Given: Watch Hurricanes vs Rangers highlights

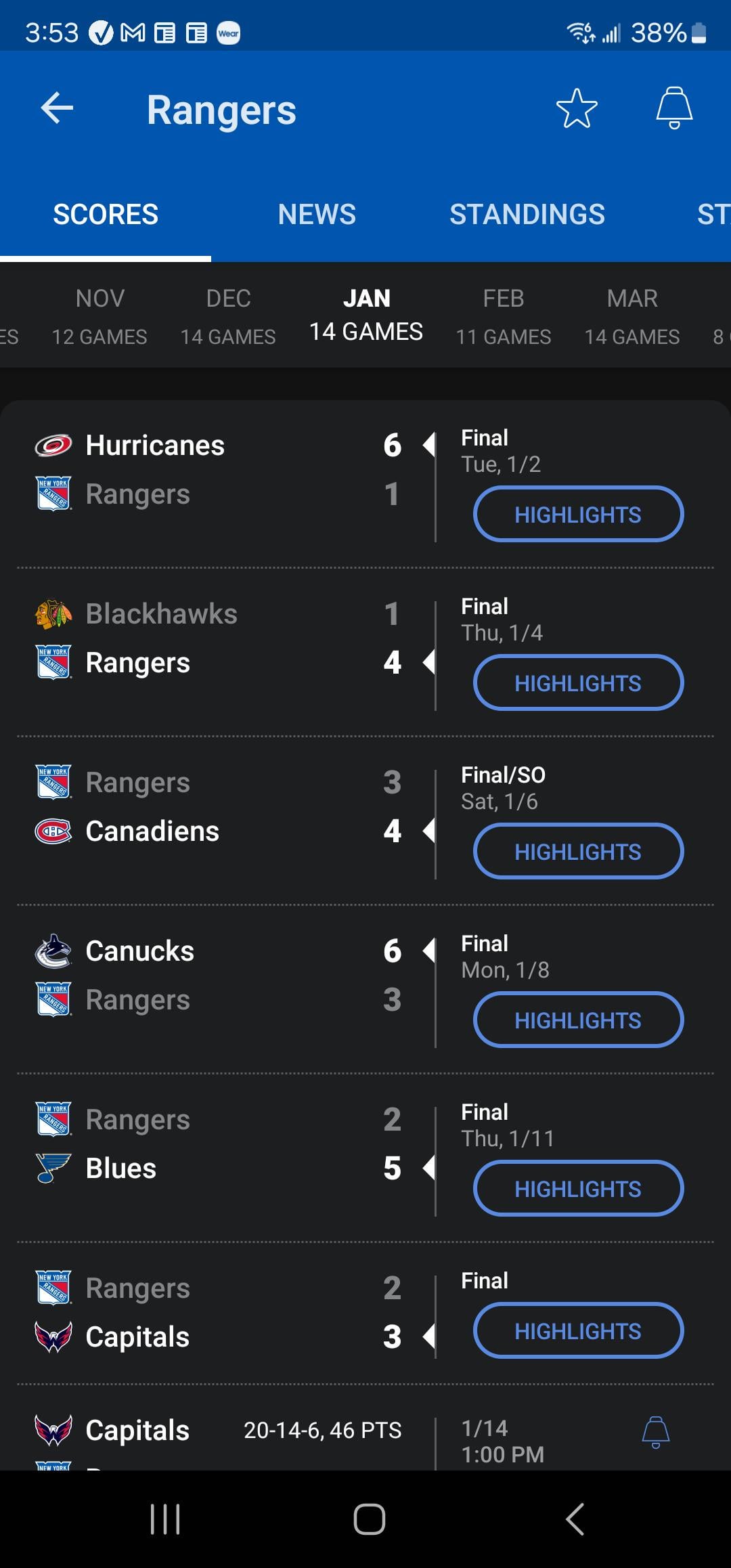Looking at the screenshot, I should (578, 515).
